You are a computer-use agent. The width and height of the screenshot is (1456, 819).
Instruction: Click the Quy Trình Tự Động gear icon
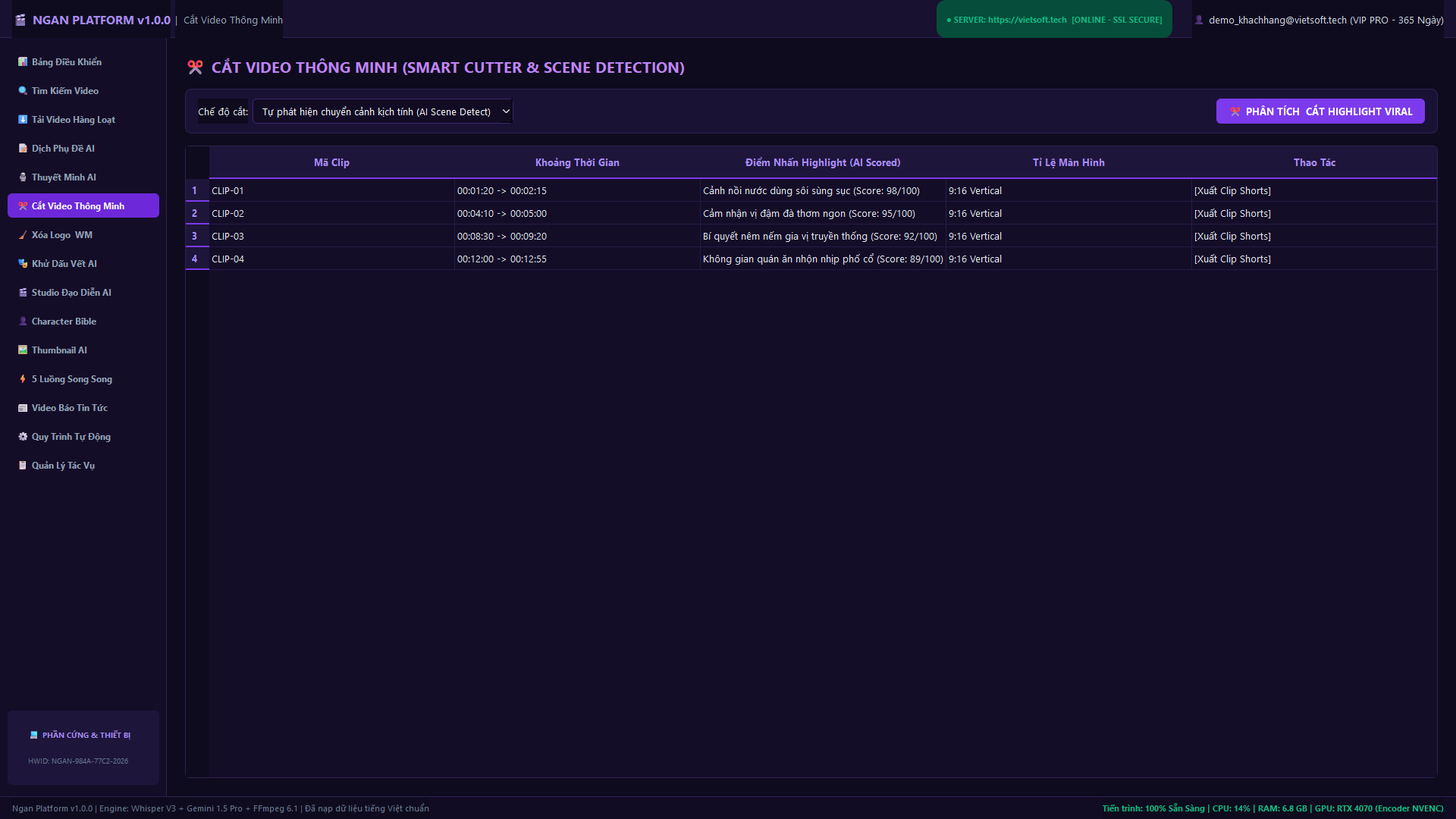(x=23, y=437)
